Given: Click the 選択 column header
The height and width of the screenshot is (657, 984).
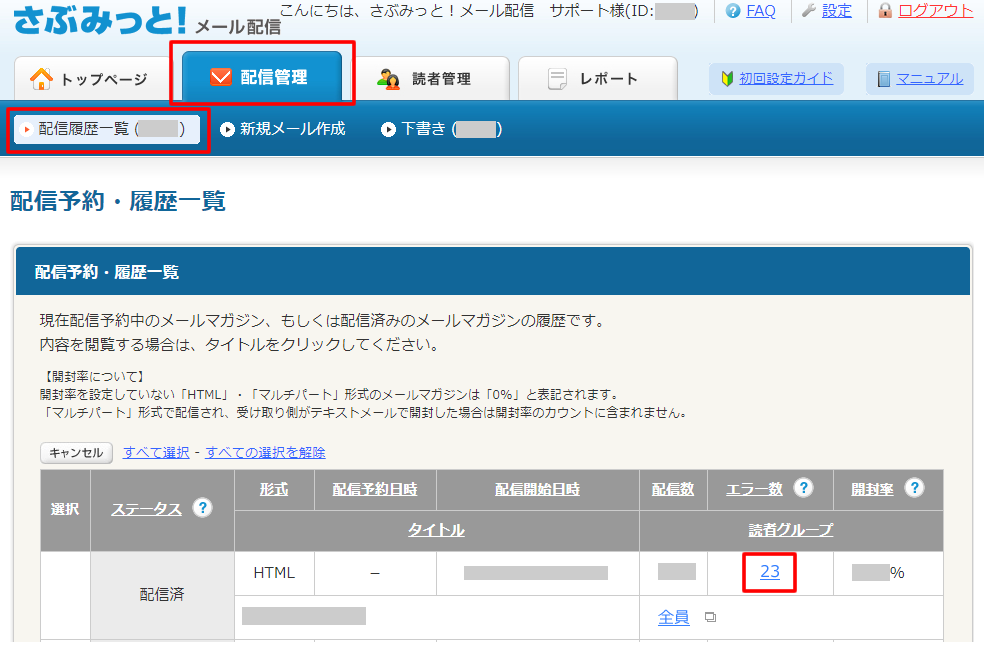Looking at the screenshot, I should click(x=65, y=510).
